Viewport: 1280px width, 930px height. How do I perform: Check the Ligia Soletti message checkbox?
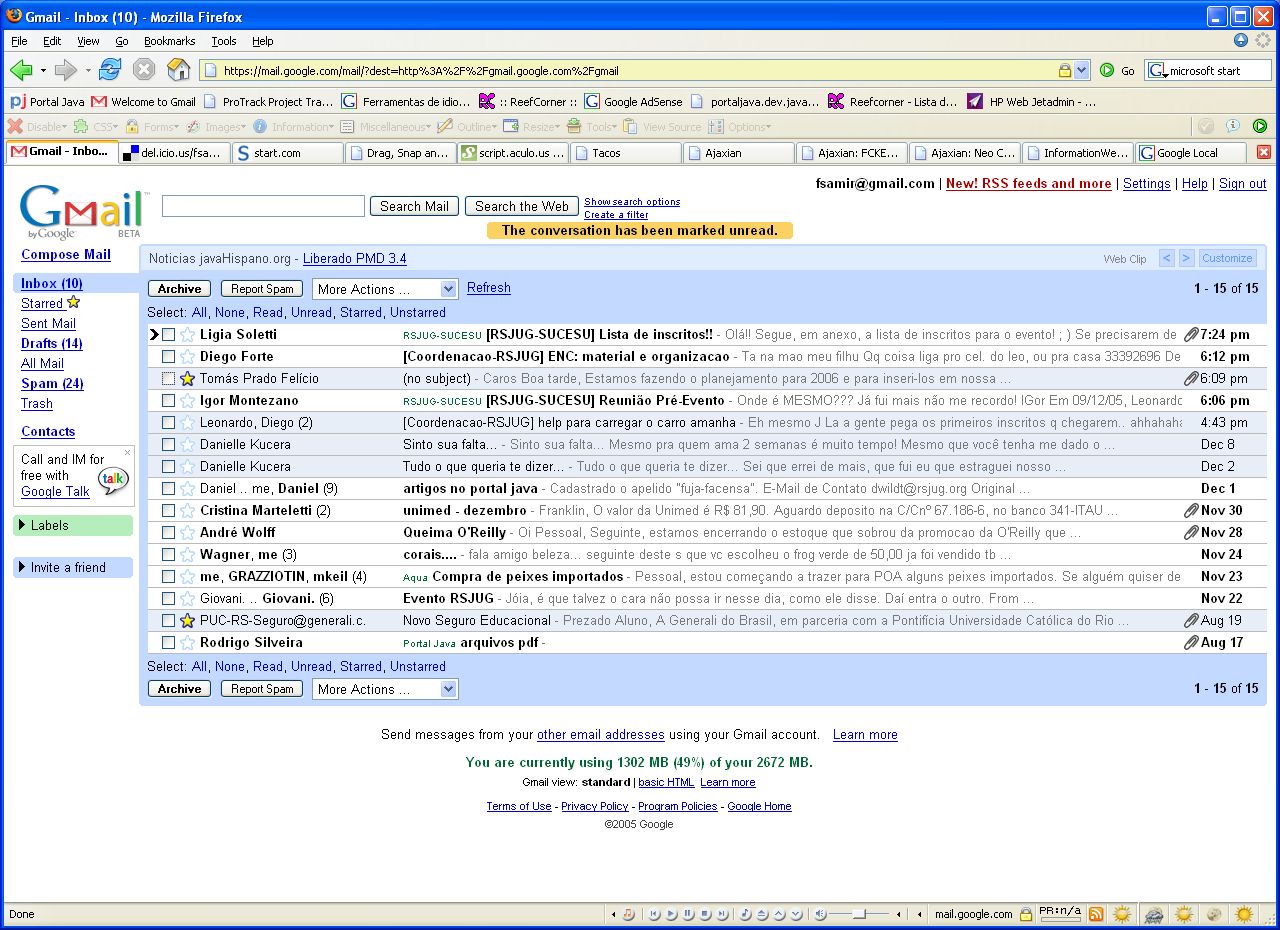click(168, 335)
